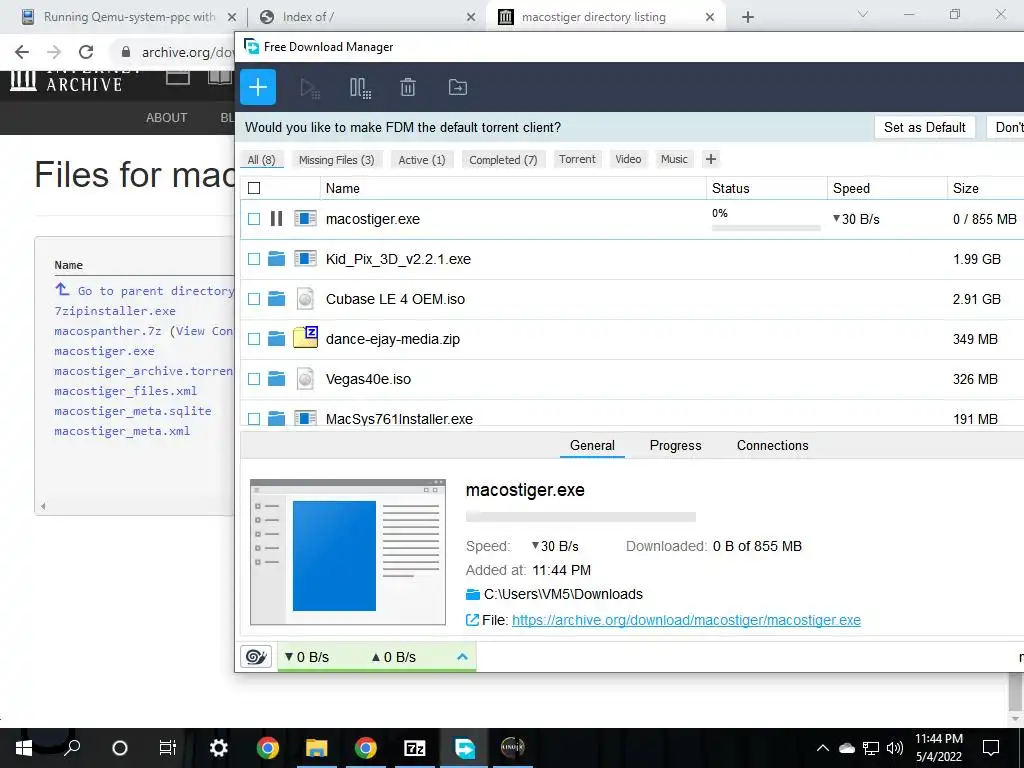Tick the checkbox for Kid_Pix_3D_v2.2.1.exe
Viewport: 1024px width, 768px height.
pos(254,259)
